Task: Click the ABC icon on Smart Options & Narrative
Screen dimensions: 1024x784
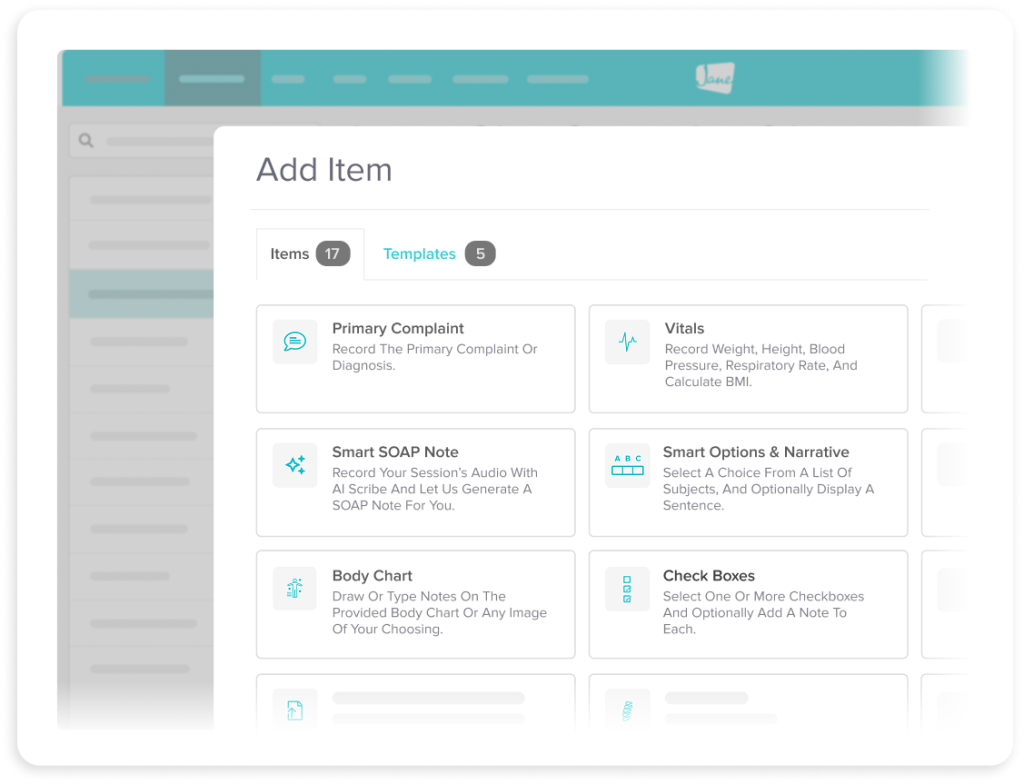Action: (x=627, y=465)
